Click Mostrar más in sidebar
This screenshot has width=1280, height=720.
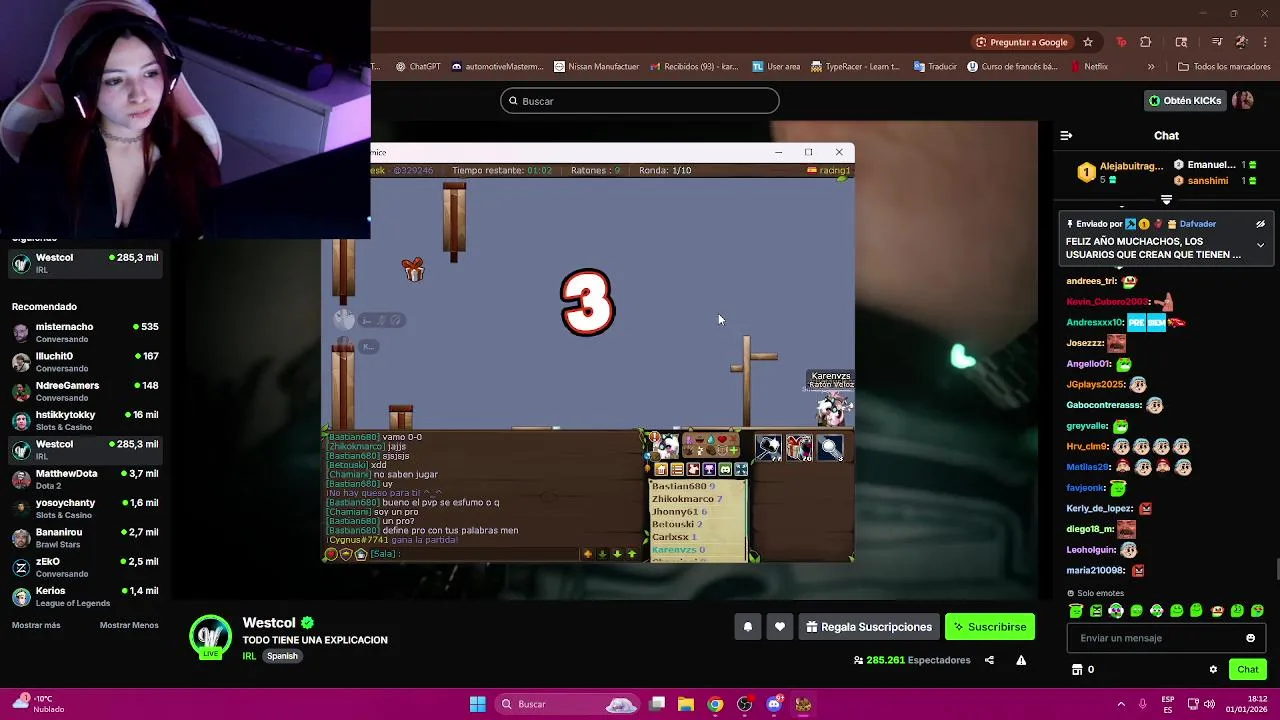pyautogui.click(x=36, y=625)
